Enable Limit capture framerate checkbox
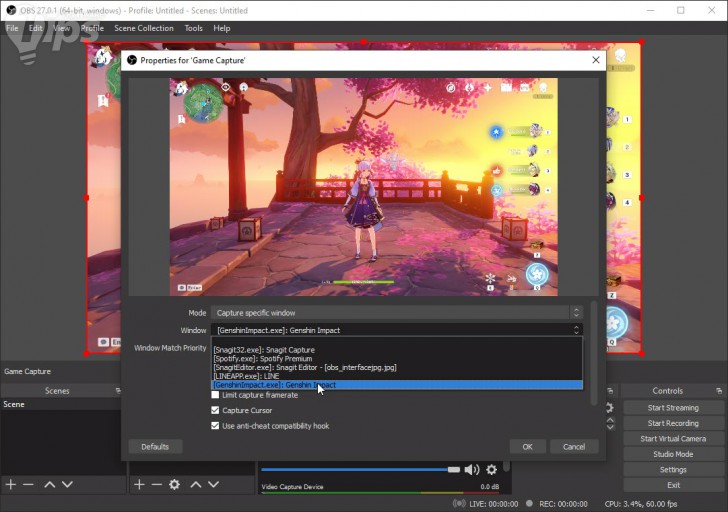The image size is (728, 512). [215, 395]
